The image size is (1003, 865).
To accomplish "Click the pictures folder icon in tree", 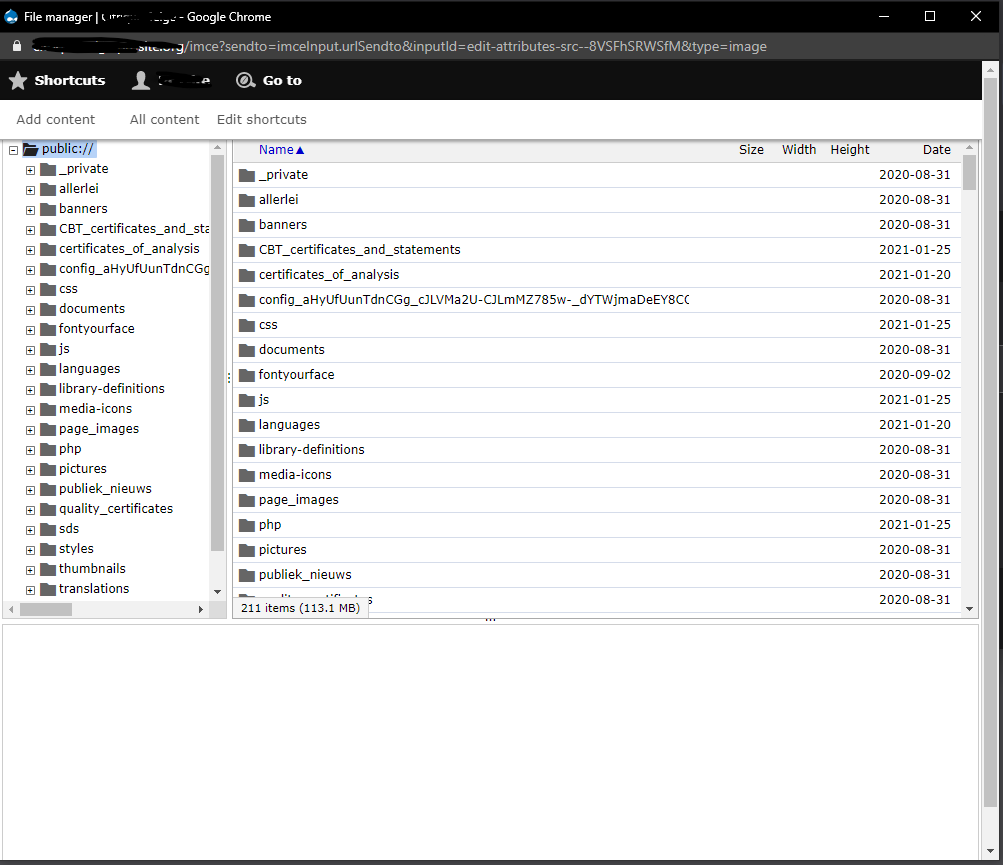I will 47,469.
